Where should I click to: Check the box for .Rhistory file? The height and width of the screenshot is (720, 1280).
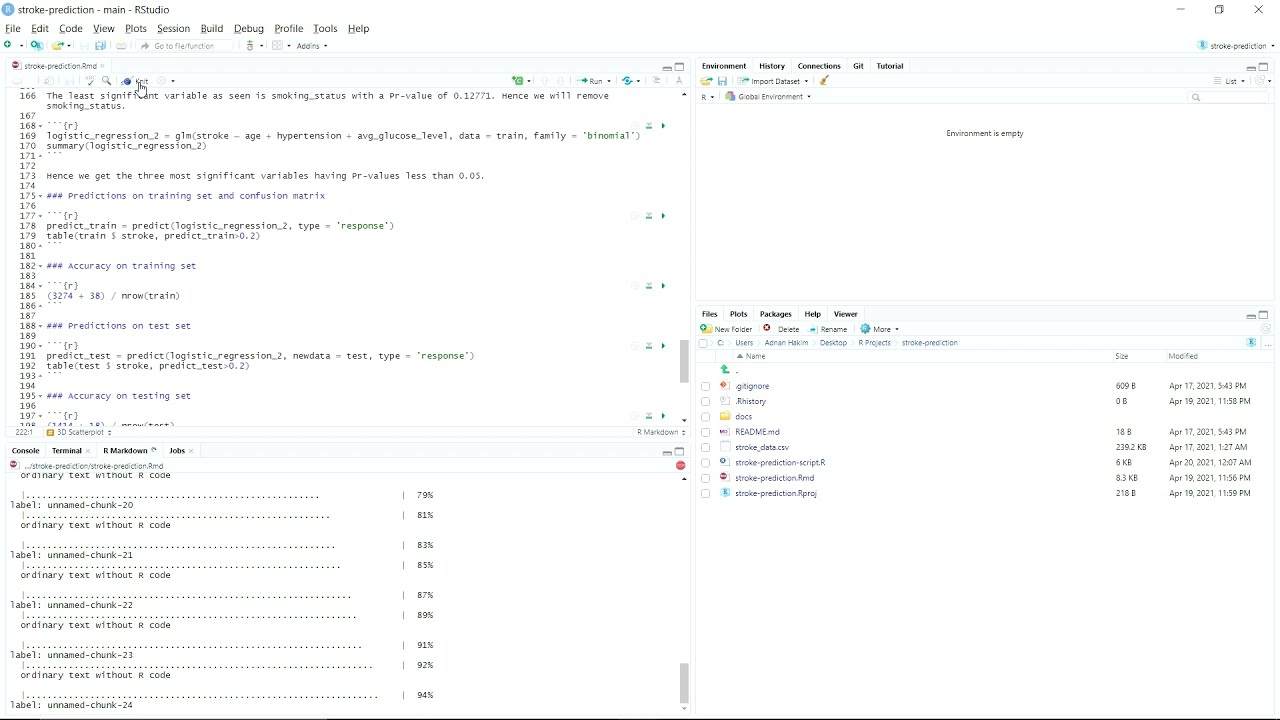(x=706, y=402)
